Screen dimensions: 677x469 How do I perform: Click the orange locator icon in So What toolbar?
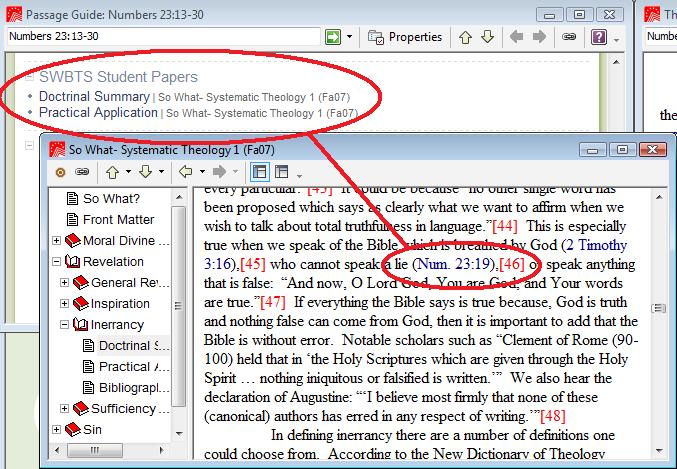[x=59, y=172]
